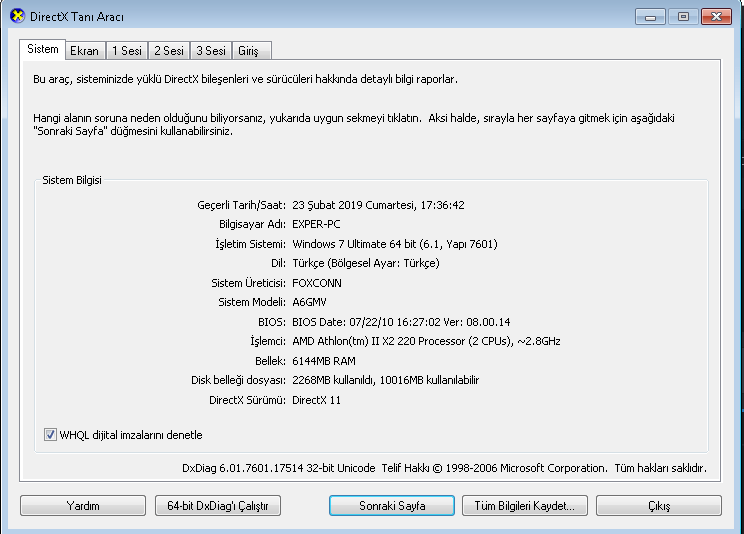744x534 pixels.
Task: Click the DirectX Tanı Aracı title text
Action: pos(77,17)
